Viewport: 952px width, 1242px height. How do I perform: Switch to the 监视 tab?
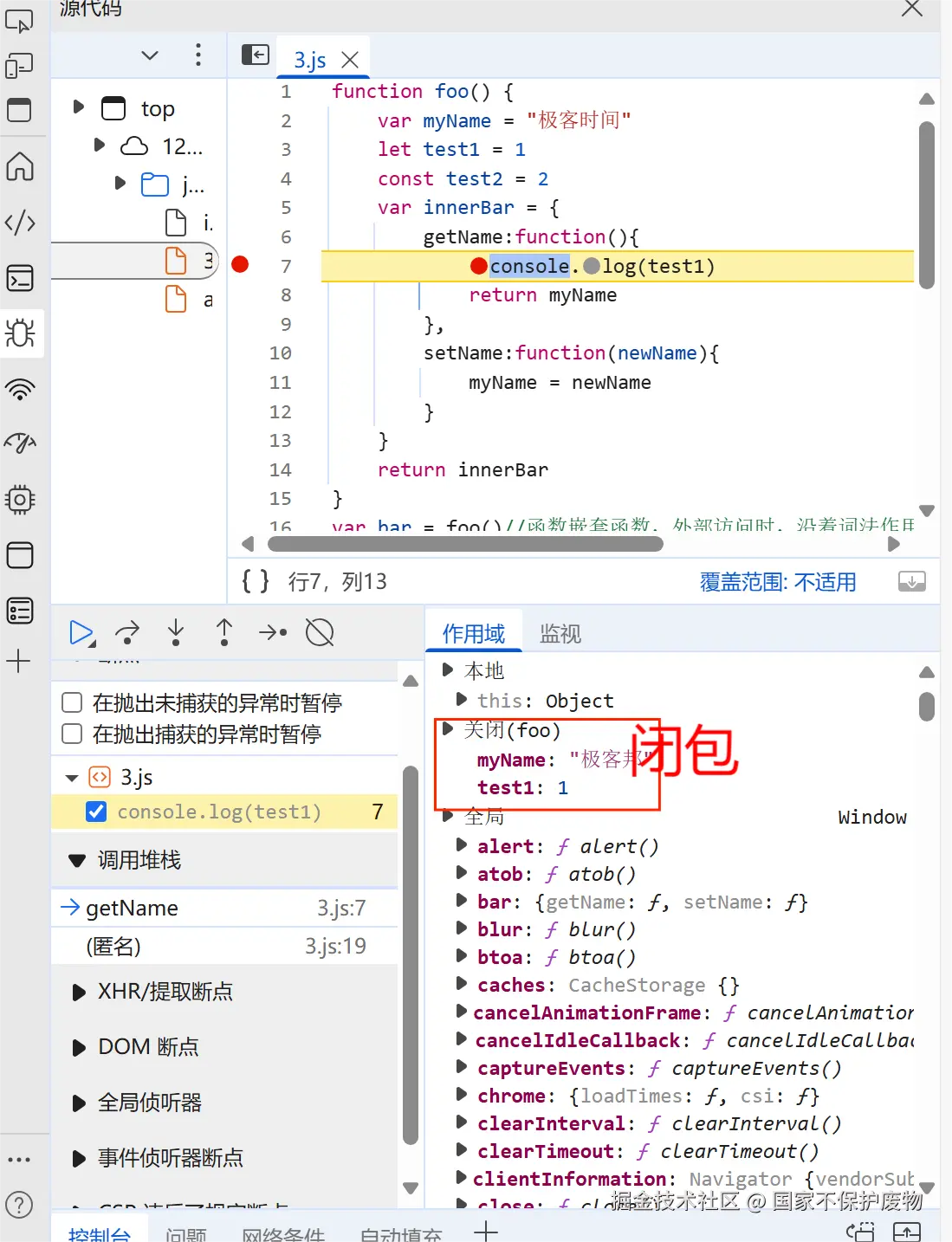pyautogui.click(x=561, y=633)
